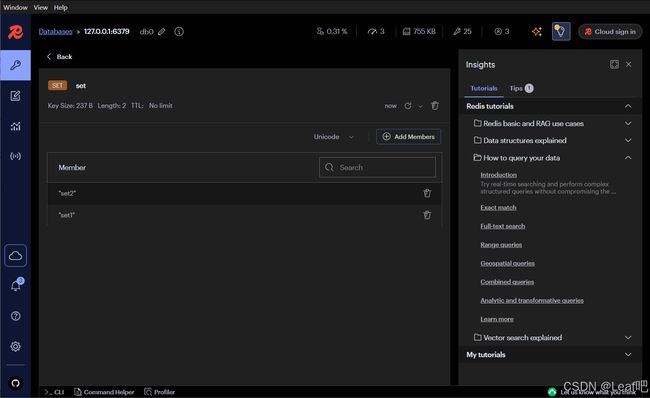Open the help question mark icon
650x398 pixels.
pyautogui.click(x=15, y=316)
